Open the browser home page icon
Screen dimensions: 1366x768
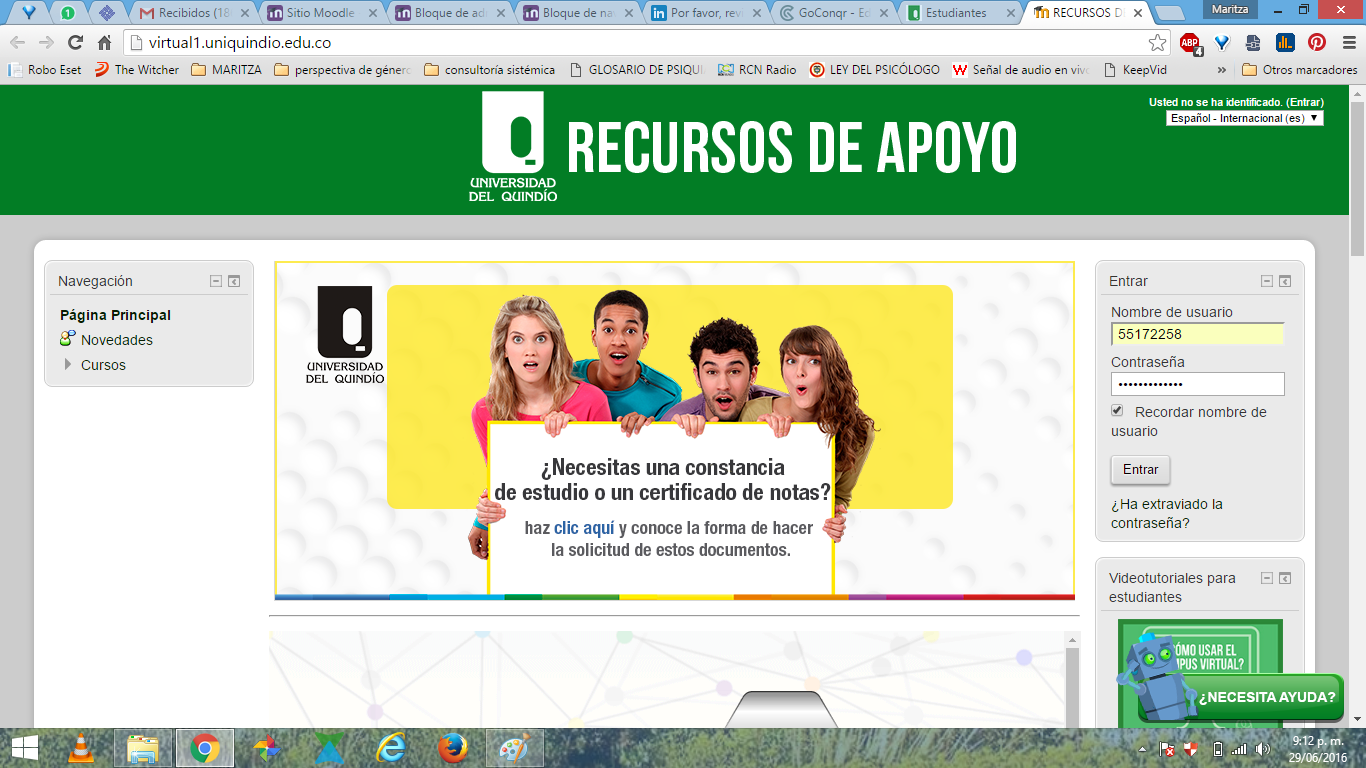point(104,43)
